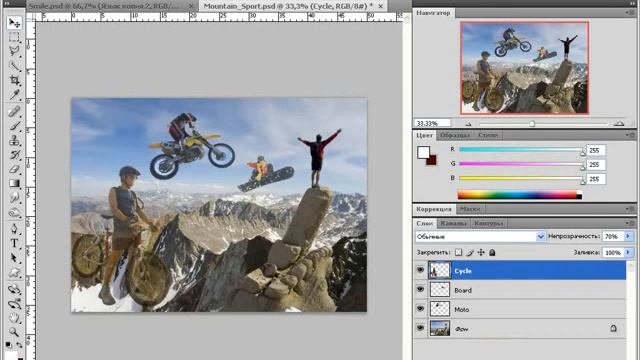
Task: Open the opacity slider arrow
Action: click(x=628, y=236)
